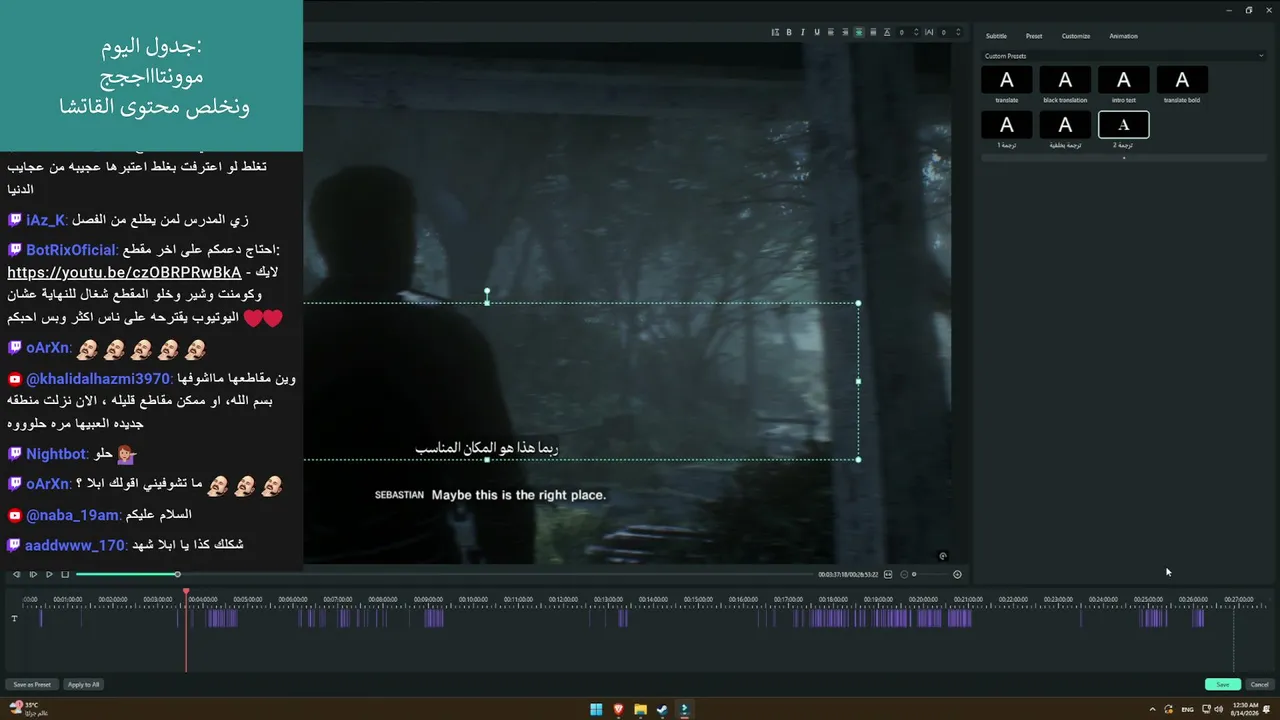Apply the 'translate bold' preset

tap(1182, 80)
